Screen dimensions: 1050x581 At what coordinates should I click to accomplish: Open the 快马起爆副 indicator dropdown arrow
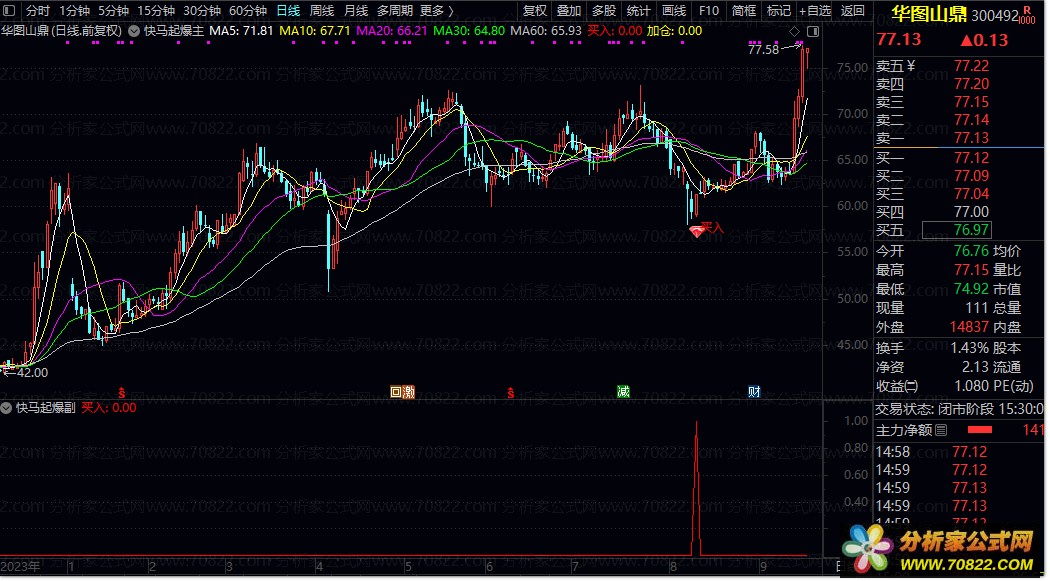tap(7, 408)
